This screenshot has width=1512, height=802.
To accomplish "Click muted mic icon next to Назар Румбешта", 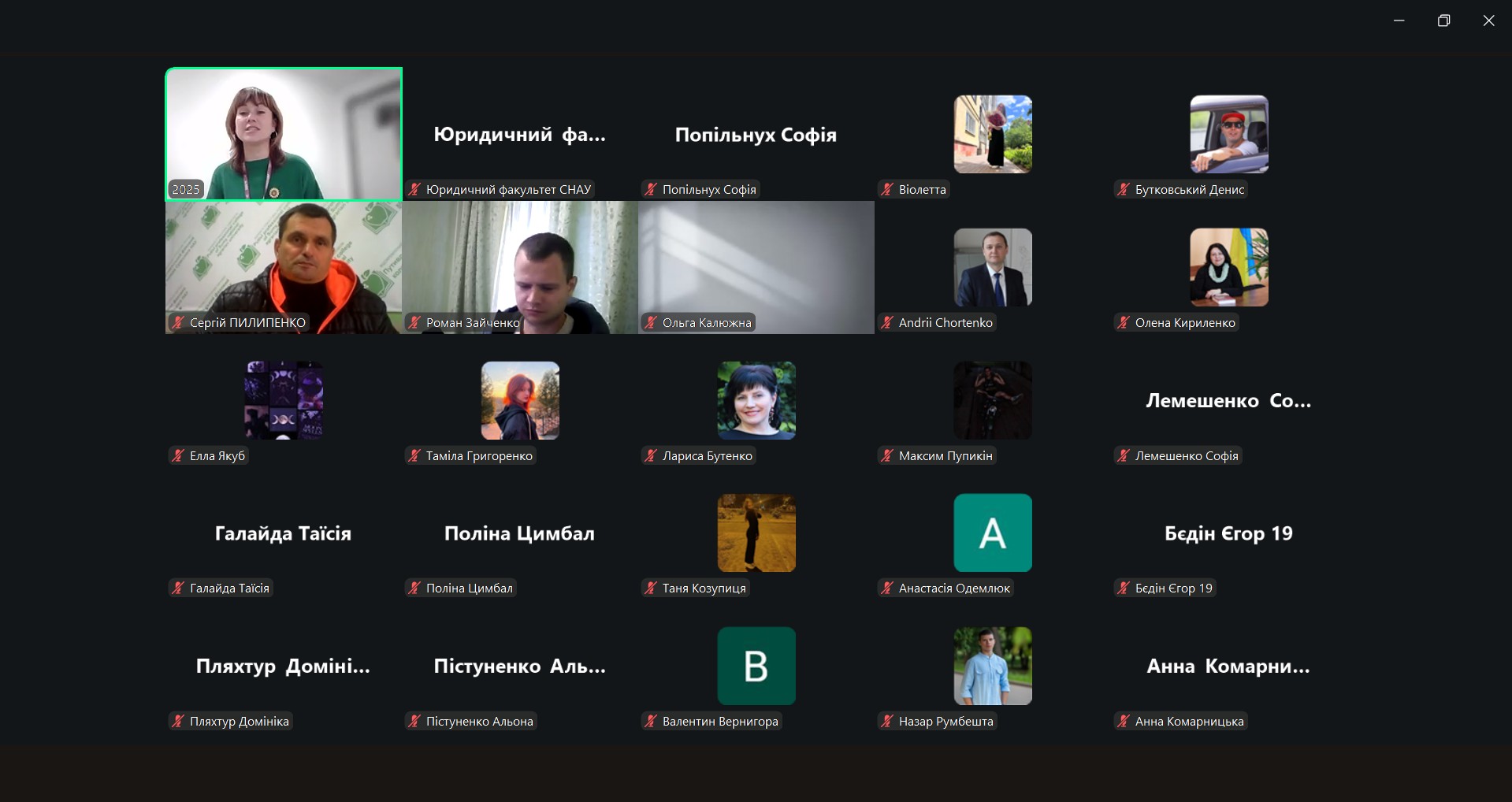I will 887,722.
